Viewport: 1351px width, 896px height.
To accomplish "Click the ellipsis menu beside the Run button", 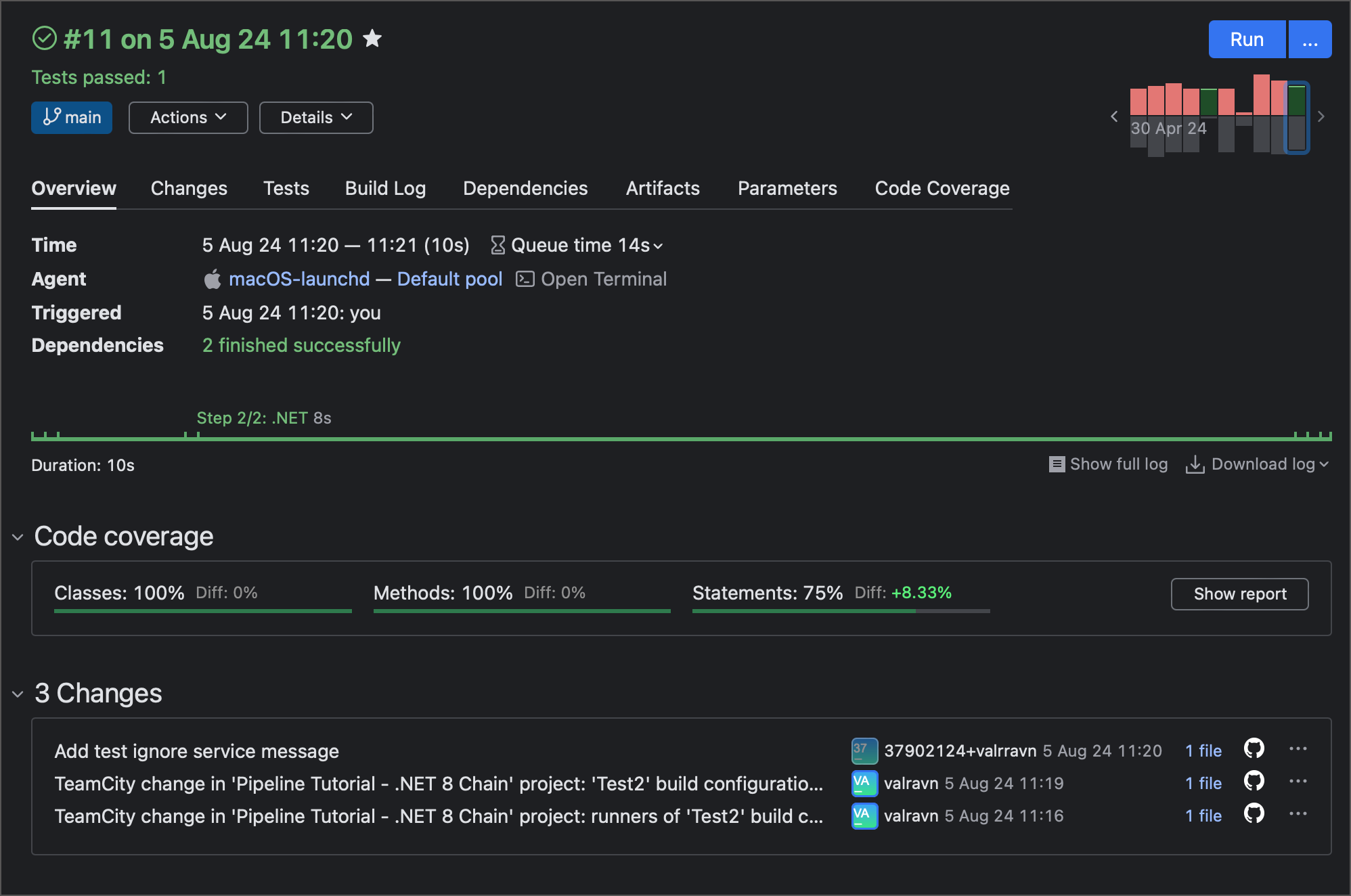I will tap(1310, 39).
